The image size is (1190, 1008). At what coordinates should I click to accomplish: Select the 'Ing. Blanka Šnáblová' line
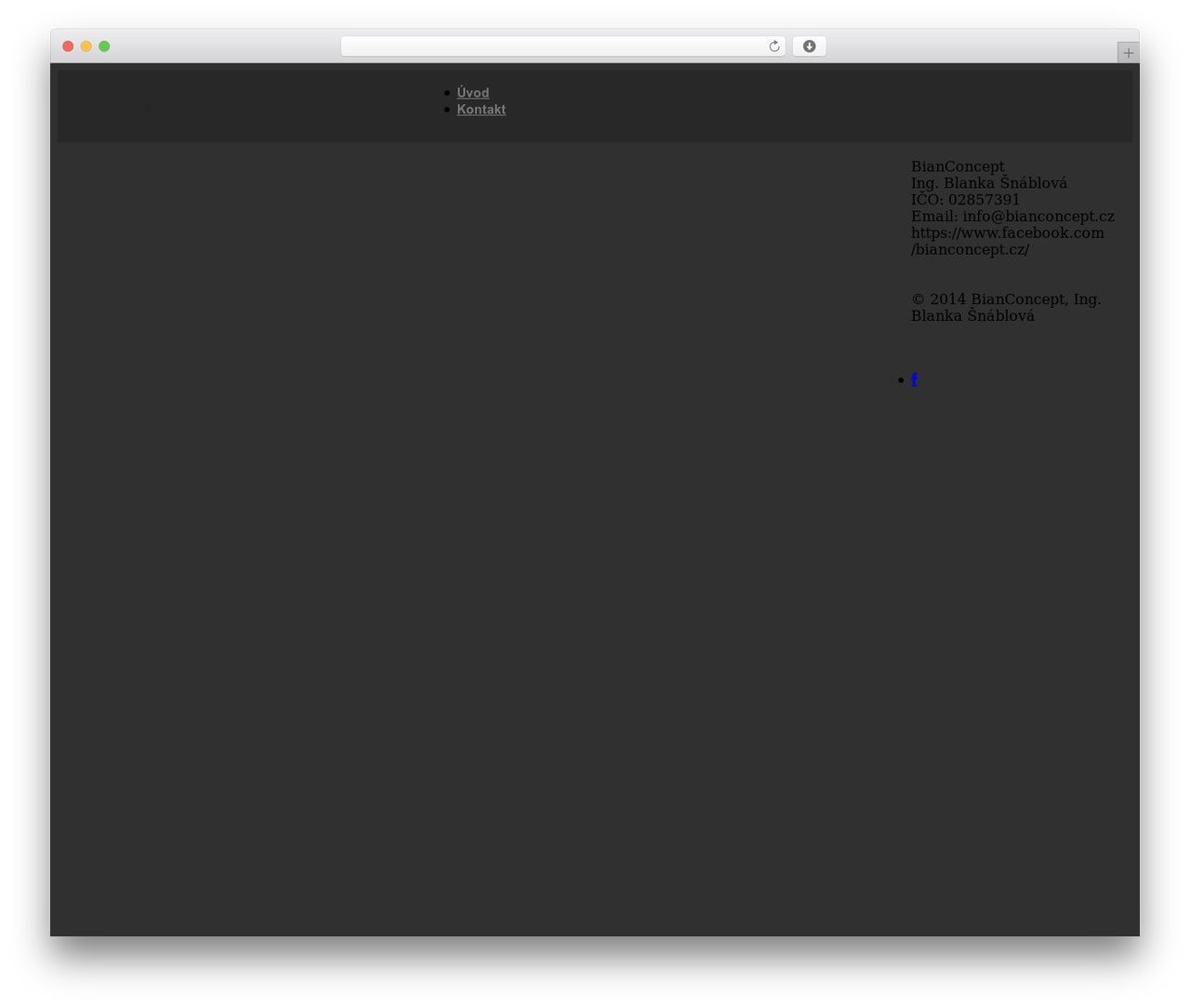point(989,183)
